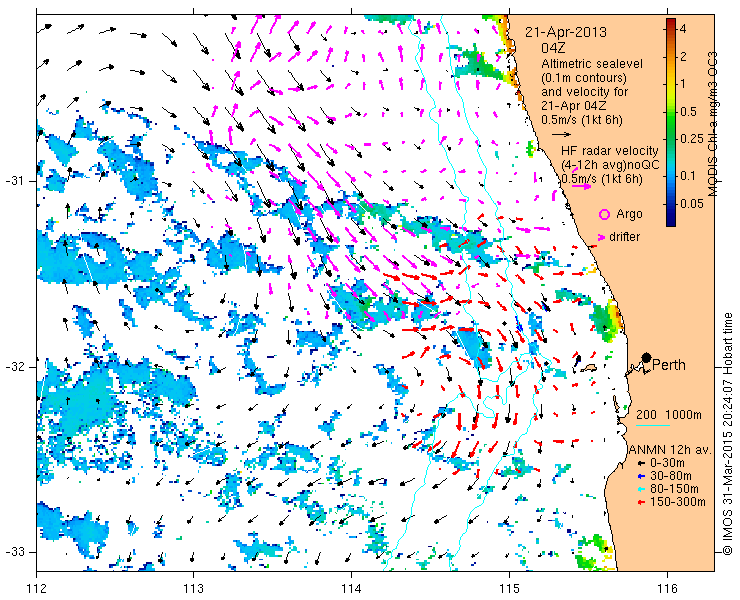The height and width of the screenshot is (600, 740).
Task: Click the '04Z' time label
Action: (553, 48)
